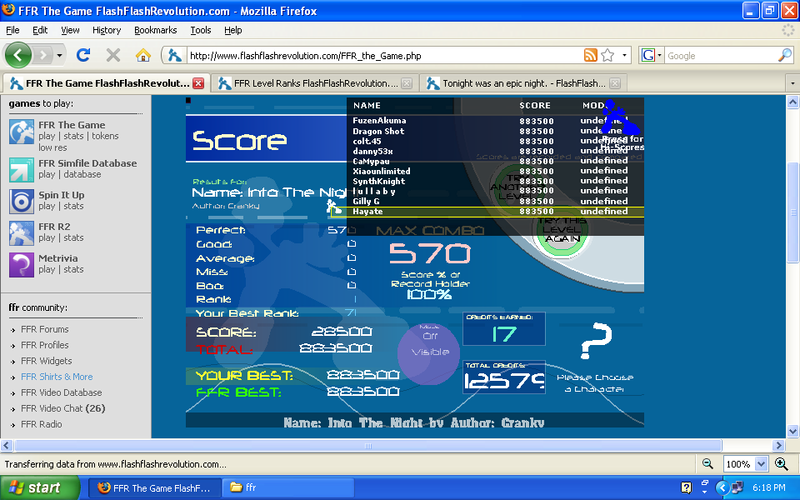
Task: Click the RSS feed icon in address bar
Action: (x=592, y=55)
